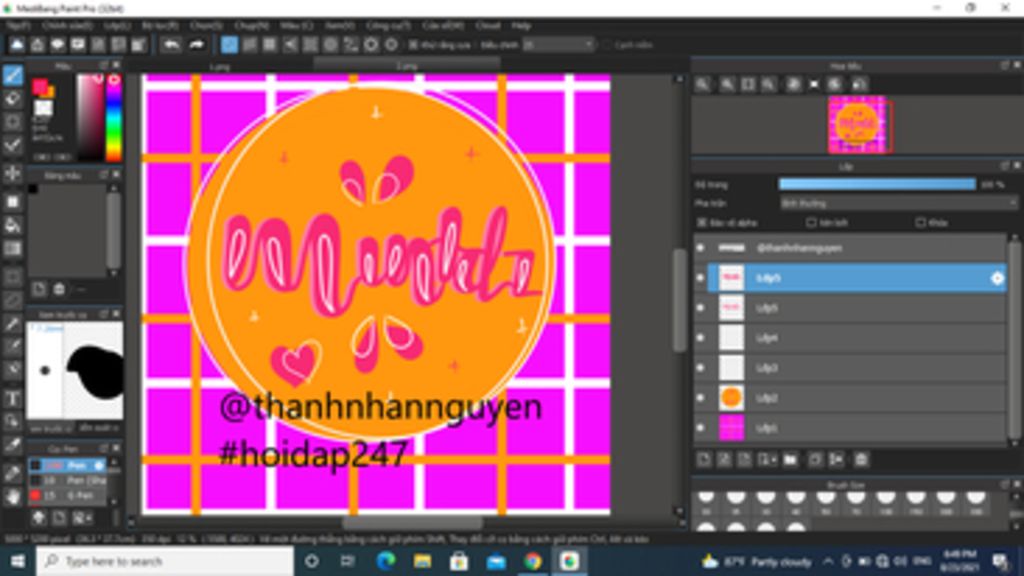Hide the Lớp4 layer
The height and width of the screenshot is (576, 1024).
pyautogui.click(x=701, y=338)
